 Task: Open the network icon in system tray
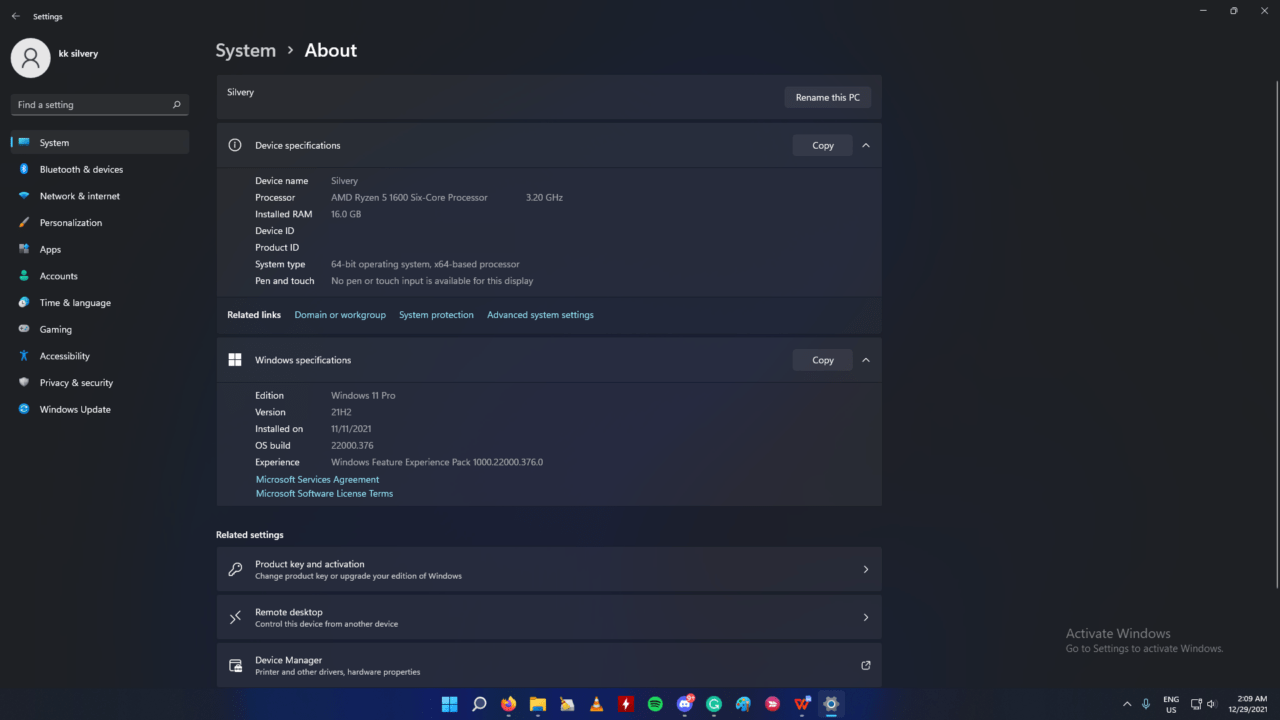click(1196, 704)
